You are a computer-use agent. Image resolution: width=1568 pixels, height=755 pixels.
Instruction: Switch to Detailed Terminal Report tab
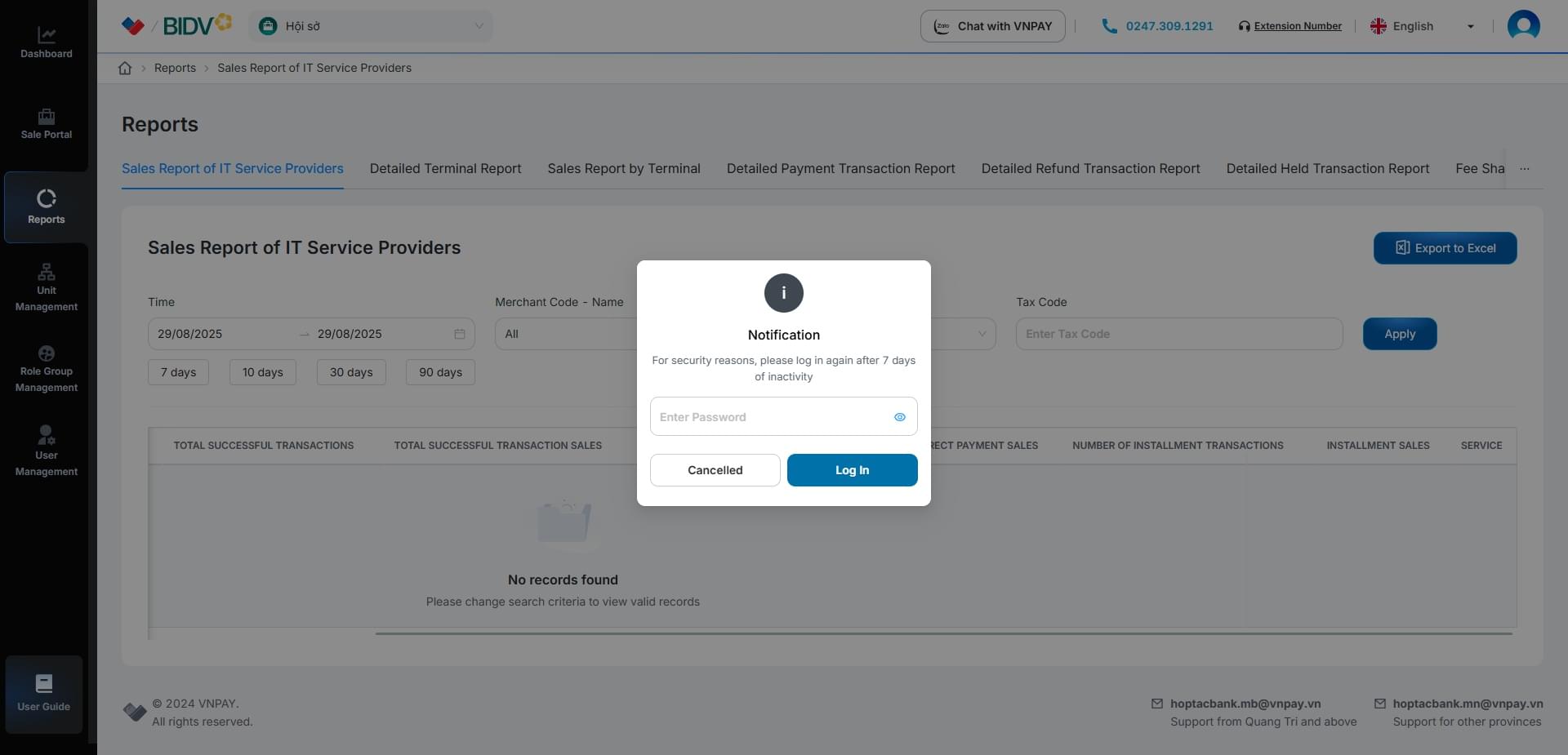445,169
